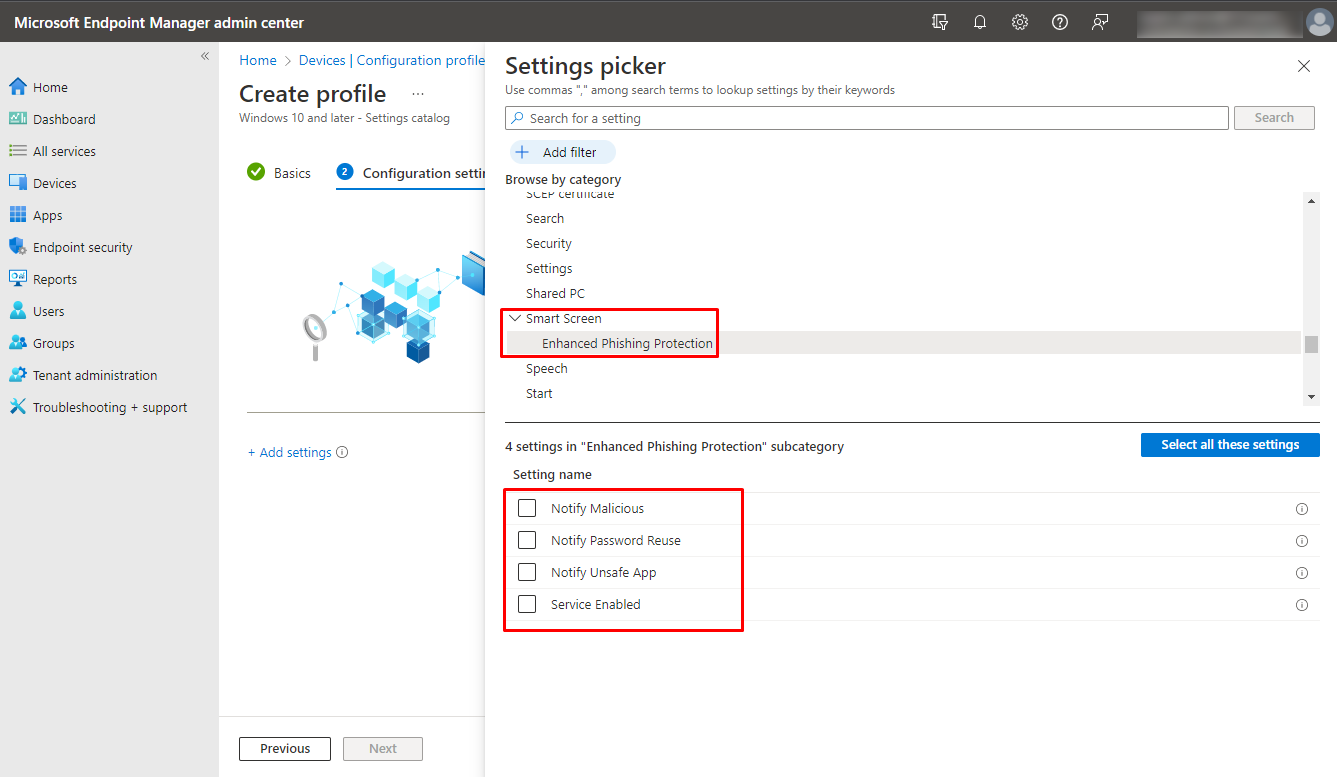This screenshot has height=777, width=1337.
Task: Click the category list scrollbar thumb
Action: pos(1311,344)
